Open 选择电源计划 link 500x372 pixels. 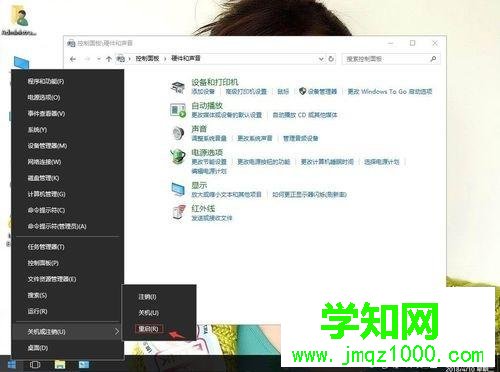(381, 162)
